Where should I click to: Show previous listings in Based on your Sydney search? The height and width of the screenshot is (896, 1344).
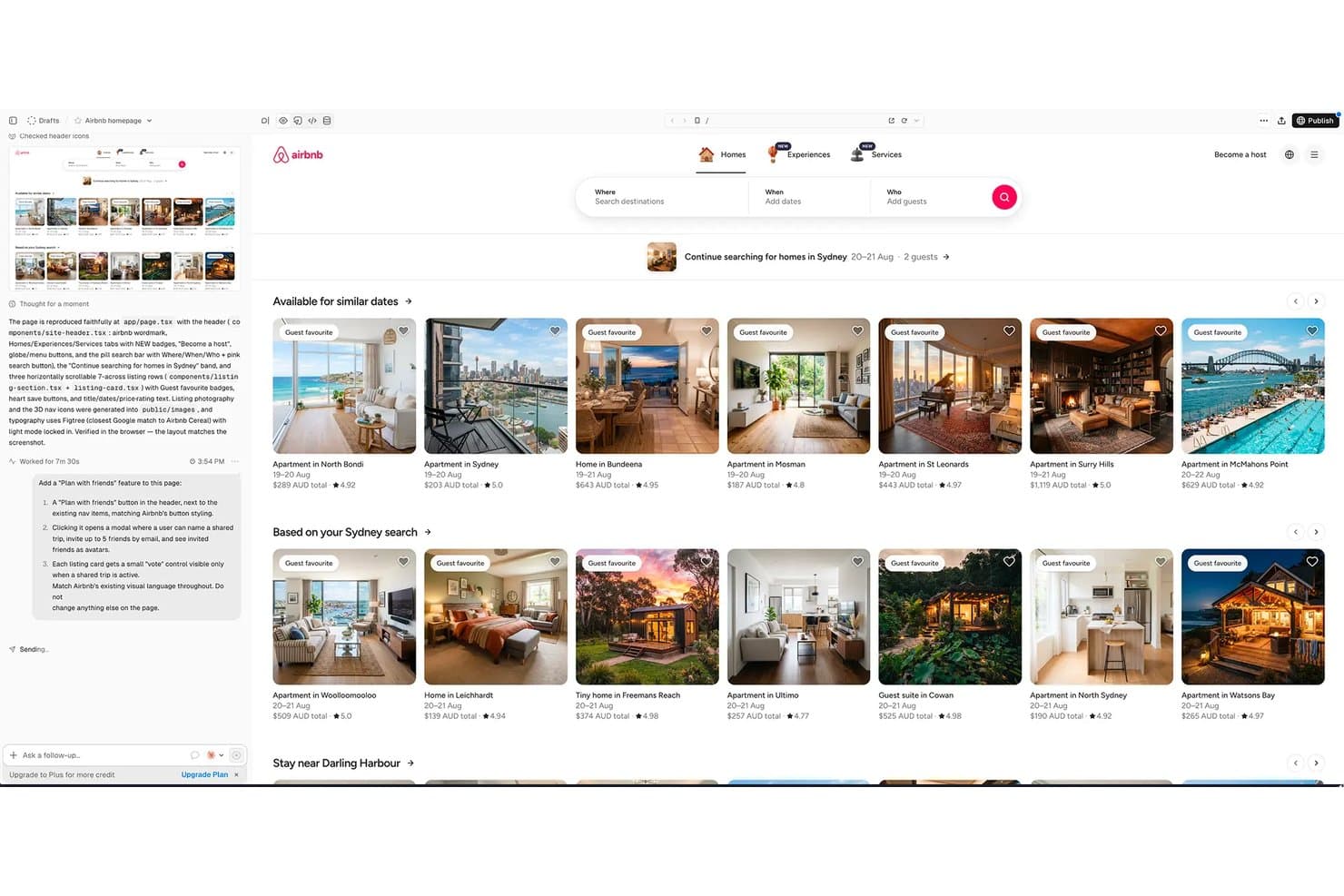1296,532
